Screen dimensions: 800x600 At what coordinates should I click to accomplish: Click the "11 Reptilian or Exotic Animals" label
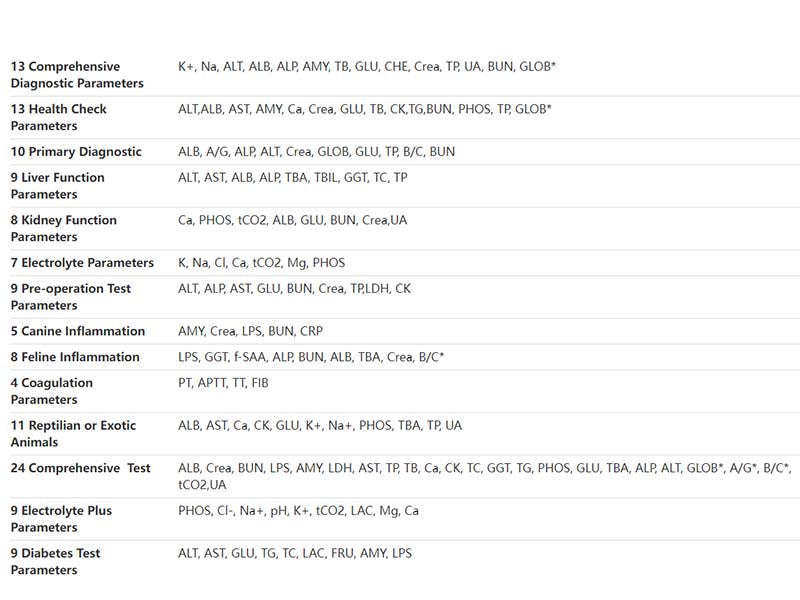point(72,433)
